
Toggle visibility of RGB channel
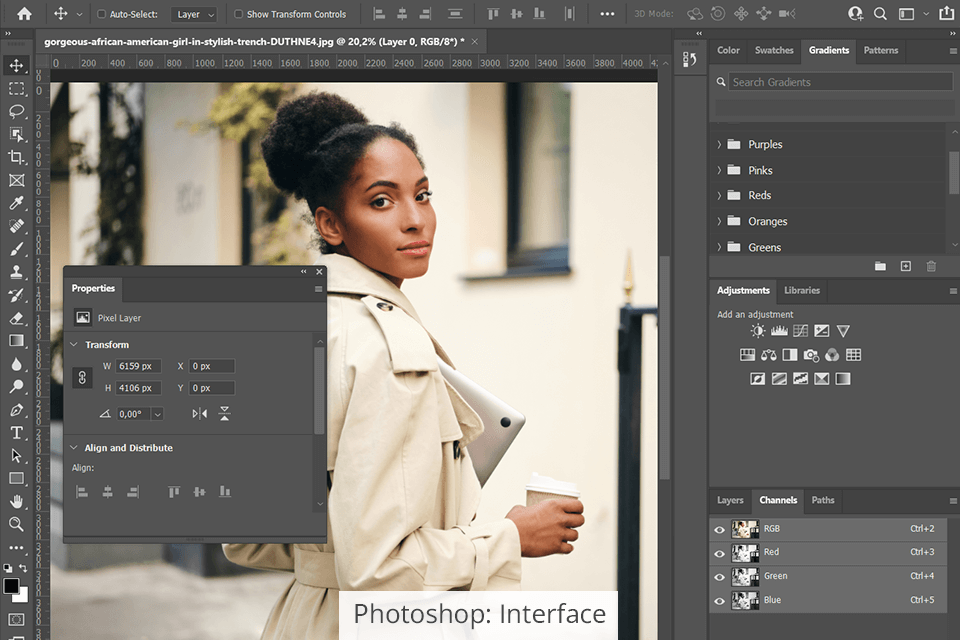click(719, 530)
